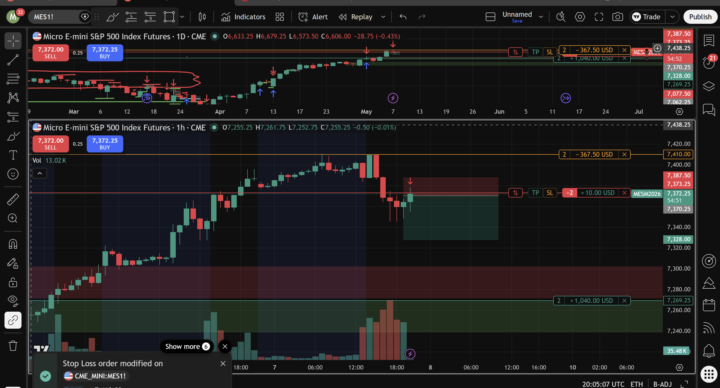
Task: Open the candlestick chart type selector
Action: [x=202, y=17]
